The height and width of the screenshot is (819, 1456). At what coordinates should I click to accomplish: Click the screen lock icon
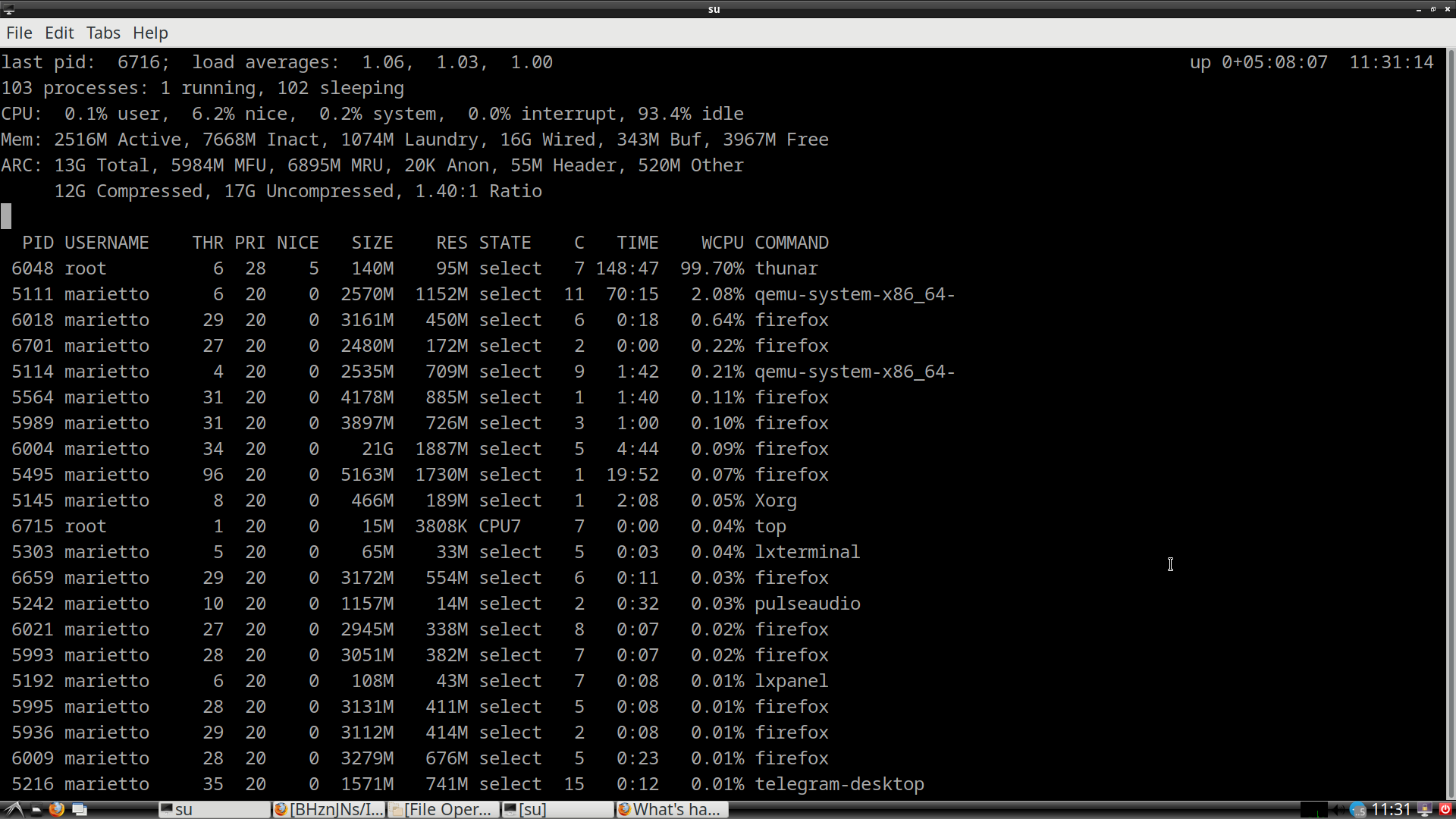tap(1425, 809)
